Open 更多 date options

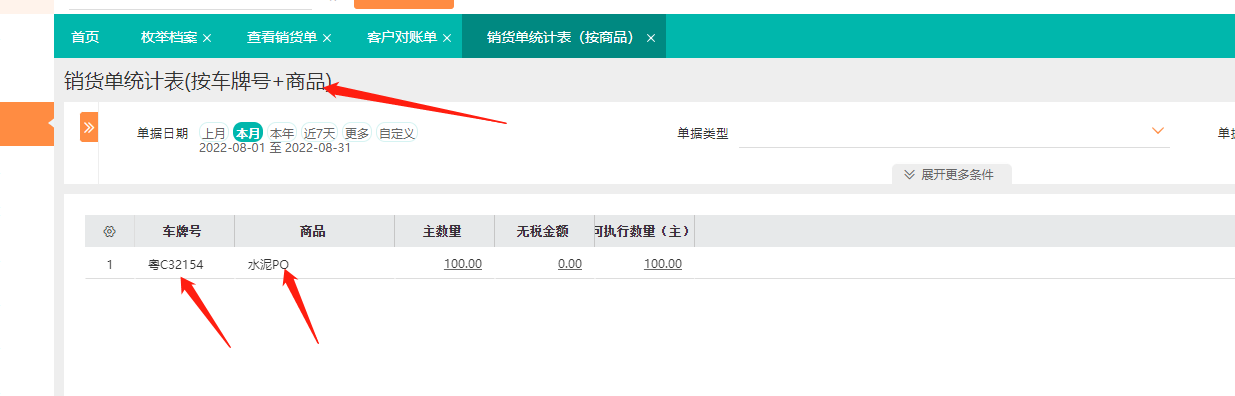click(x=357, y=133)
